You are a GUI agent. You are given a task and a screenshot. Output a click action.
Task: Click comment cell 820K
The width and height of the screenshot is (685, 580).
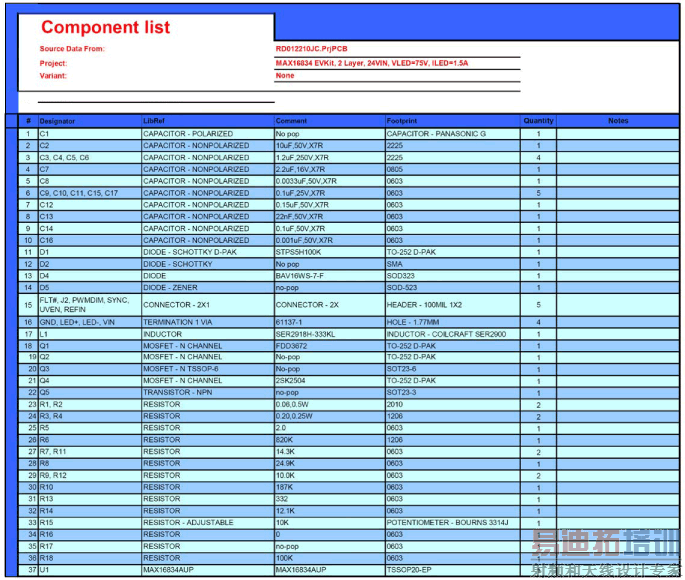(330, 440)
